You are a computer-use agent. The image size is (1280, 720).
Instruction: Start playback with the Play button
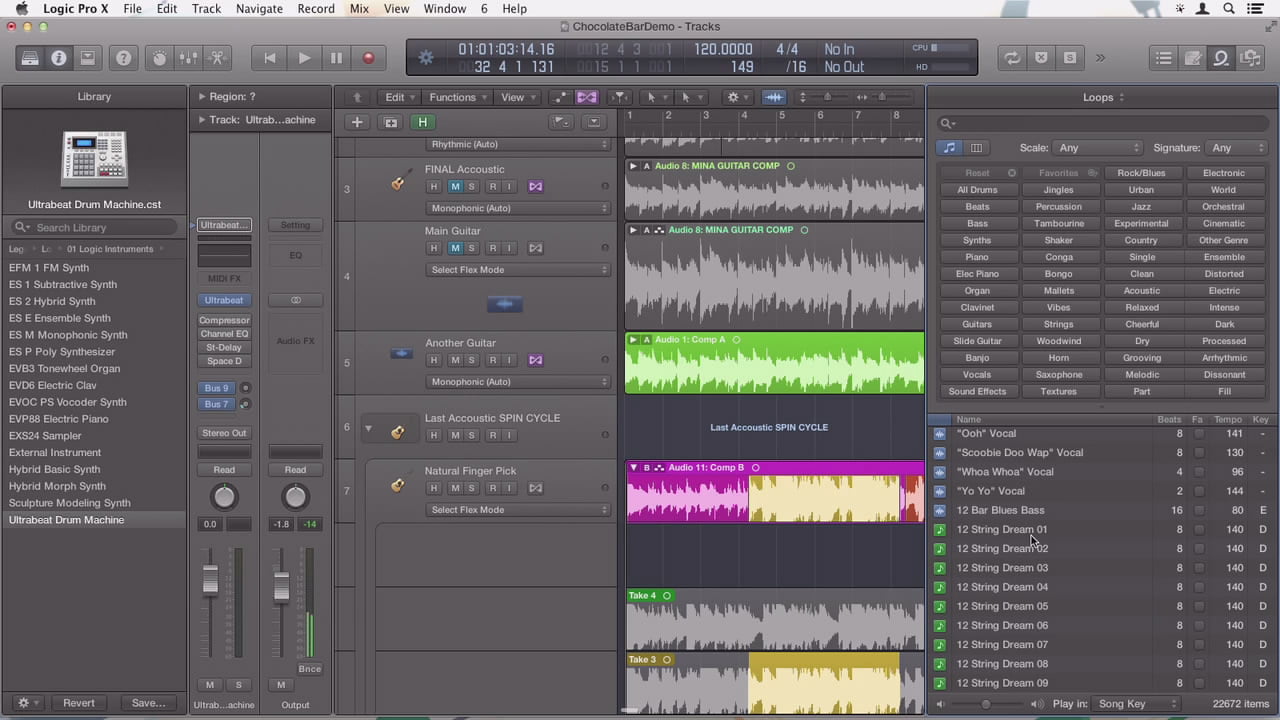pyautogui.click(x=304, y=58)
